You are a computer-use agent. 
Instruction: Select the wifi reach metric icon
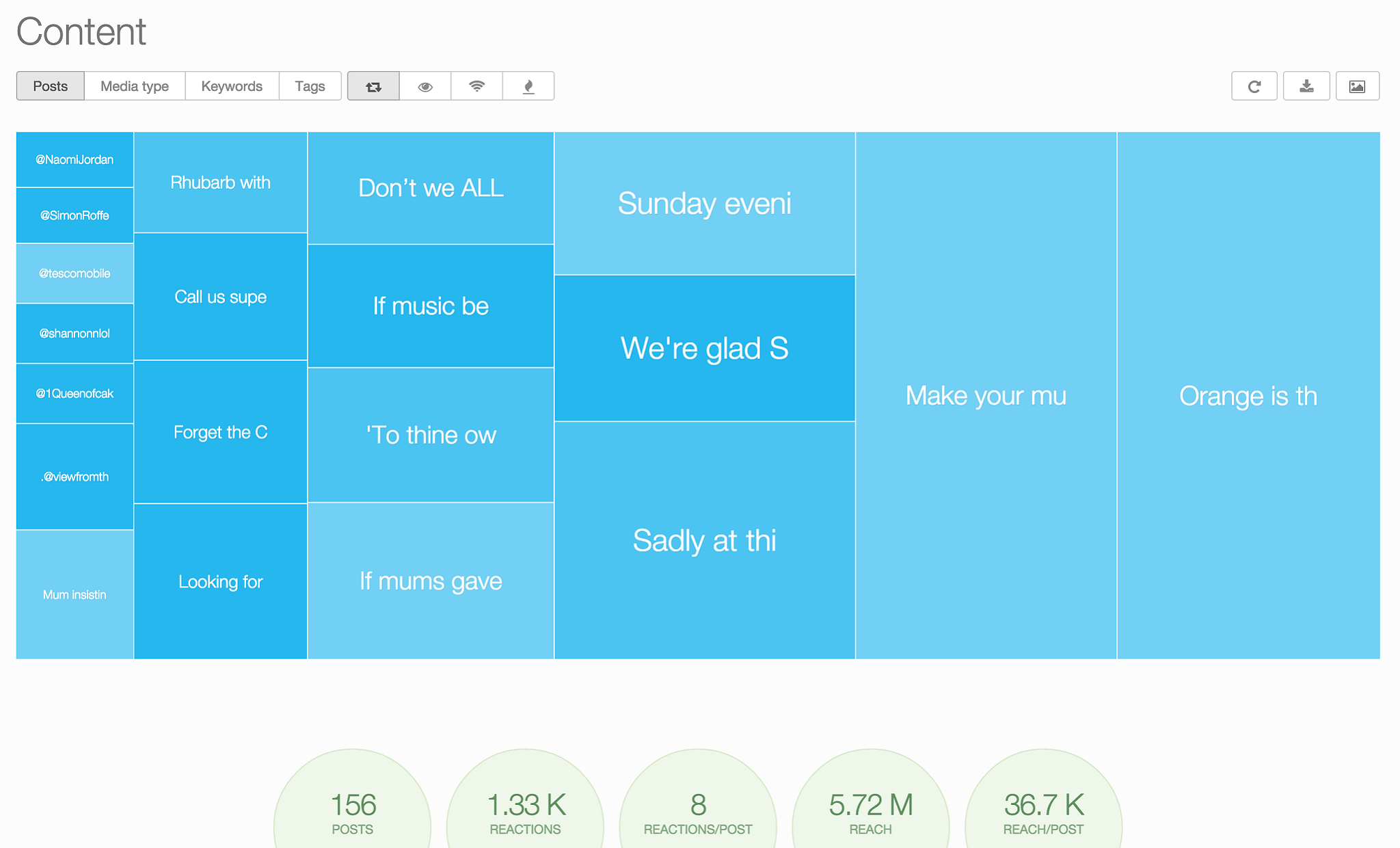click(x=477, y=86)
